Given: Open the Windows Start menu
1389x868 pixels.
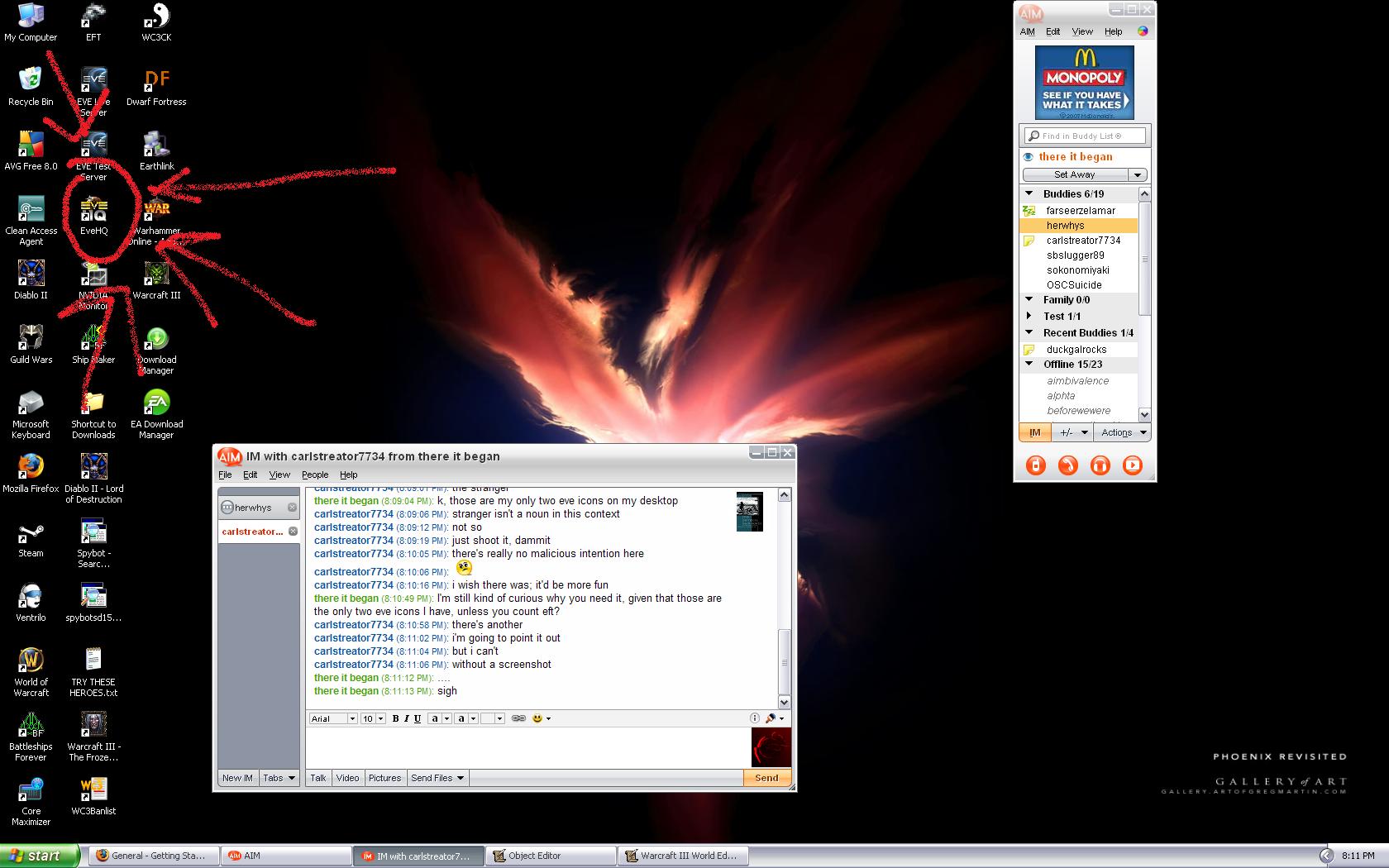Looking at the screenshot, I should click(39, 856).
